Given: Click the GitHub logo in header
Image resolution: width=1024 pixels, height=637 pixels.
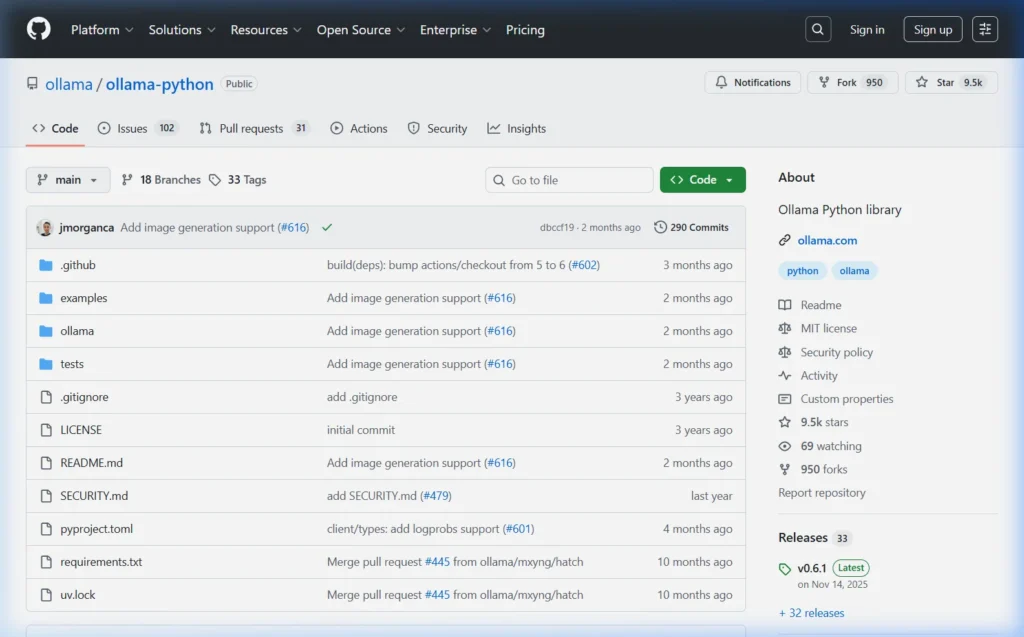Looking at the screenshot, I should pyautogui.click(x=38, y=29).
